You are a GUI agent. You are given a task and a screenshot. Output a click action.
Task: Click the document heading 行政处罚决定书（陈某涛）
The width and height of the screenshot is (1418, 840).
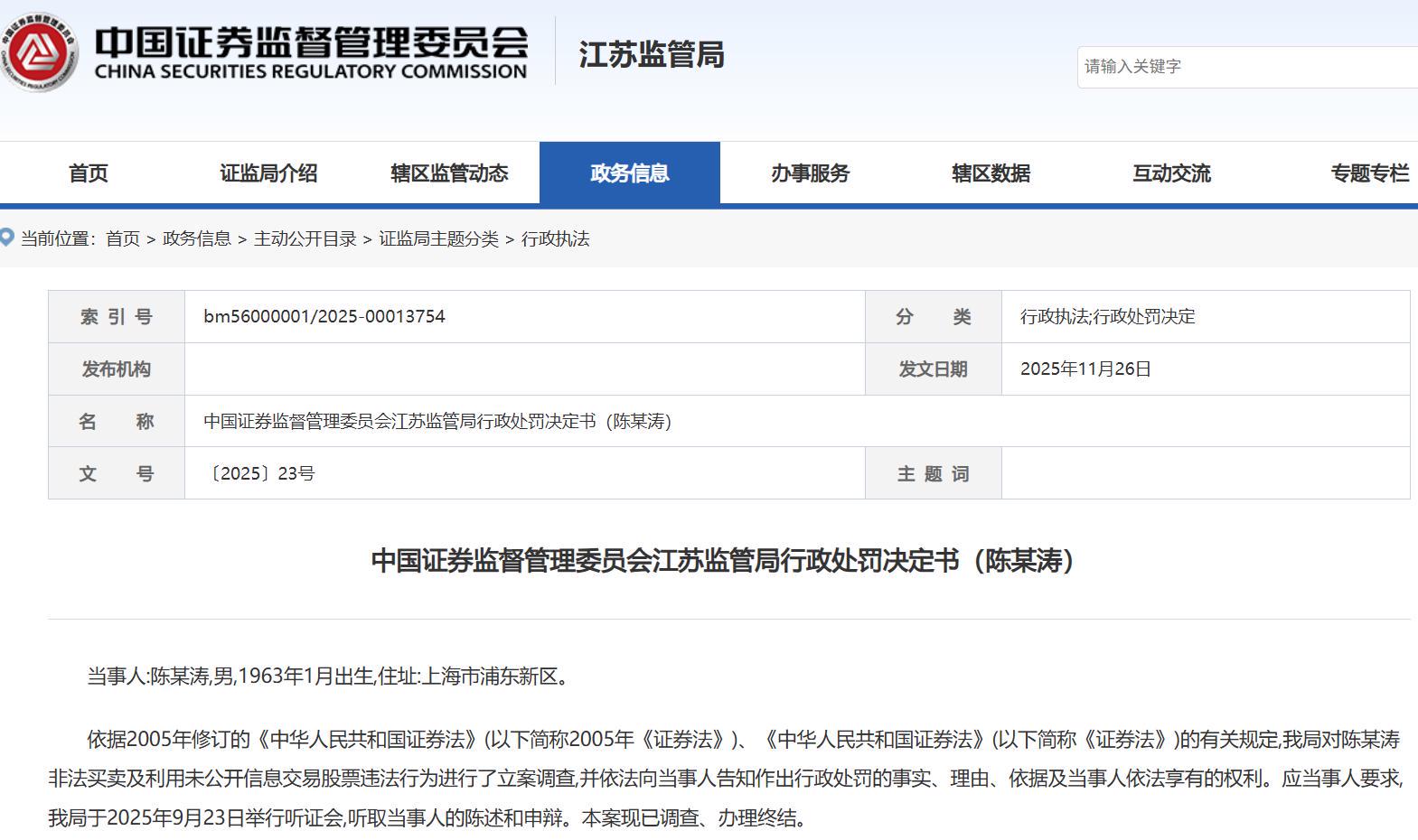click(724, 561)
